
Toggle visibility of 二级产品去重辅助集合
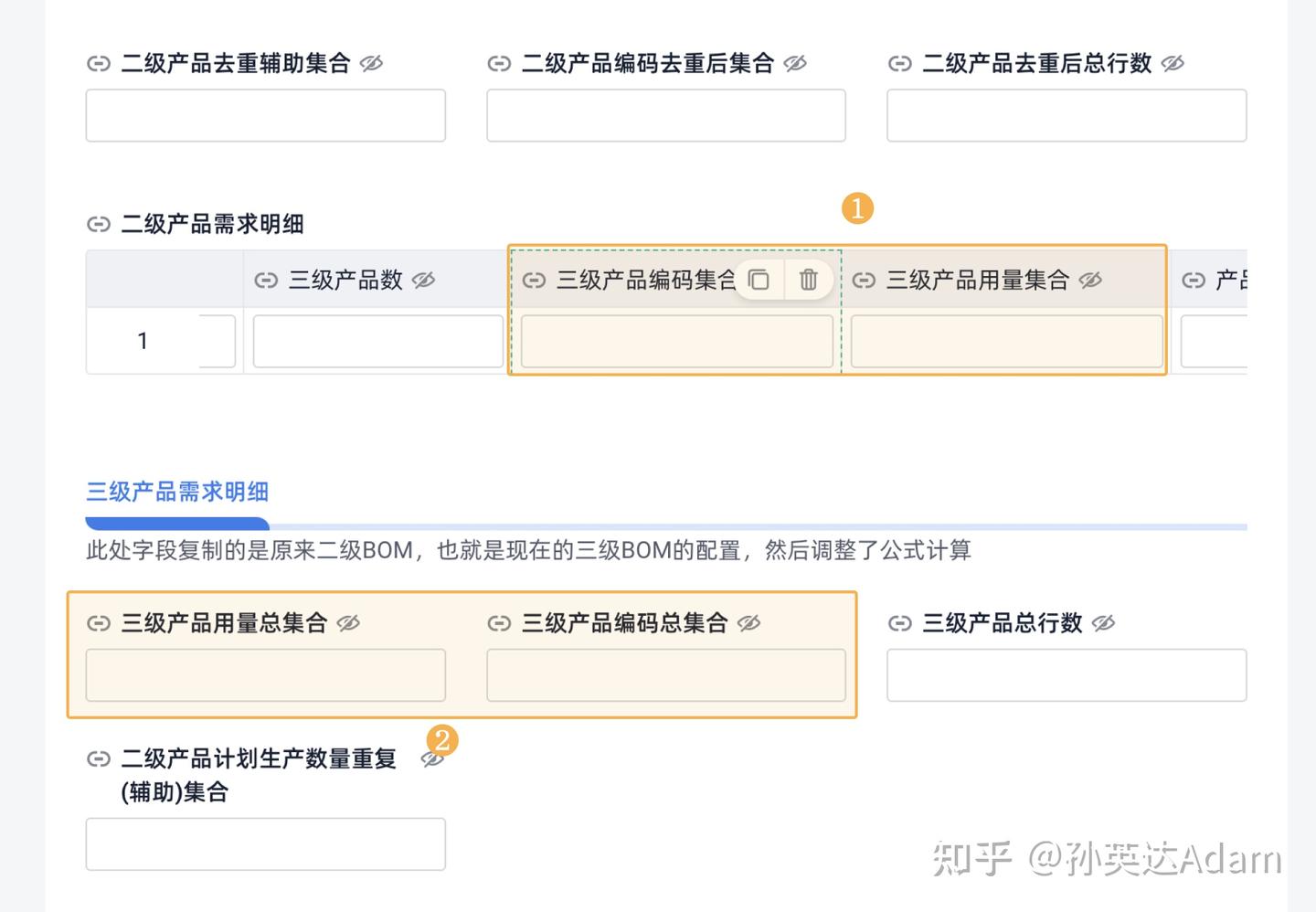pos(372,63)
